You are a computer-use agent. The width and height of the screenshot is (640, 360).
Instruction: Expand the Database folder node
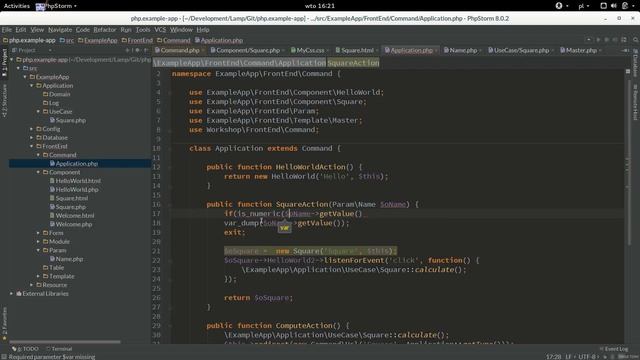31,138
